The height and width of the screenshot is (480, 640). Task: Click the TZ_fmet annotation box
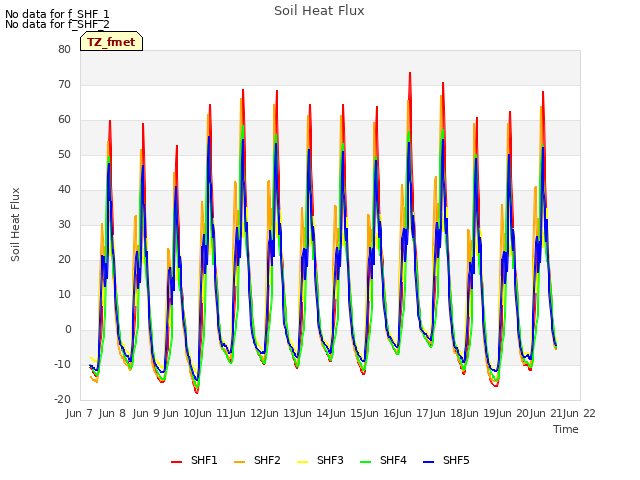(111, 42)
